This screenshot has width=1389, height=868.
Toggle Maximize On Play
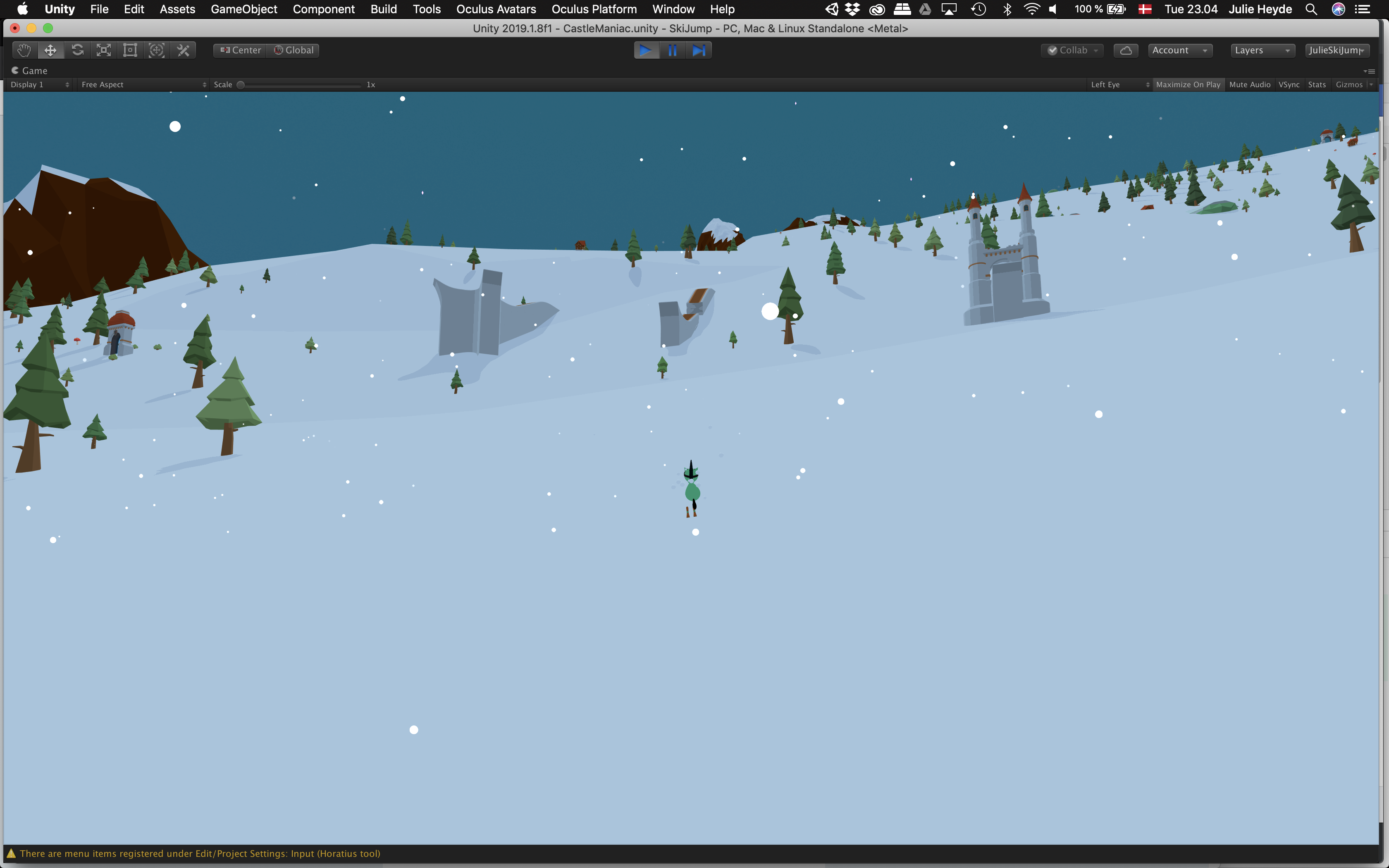pos(1188,84)
